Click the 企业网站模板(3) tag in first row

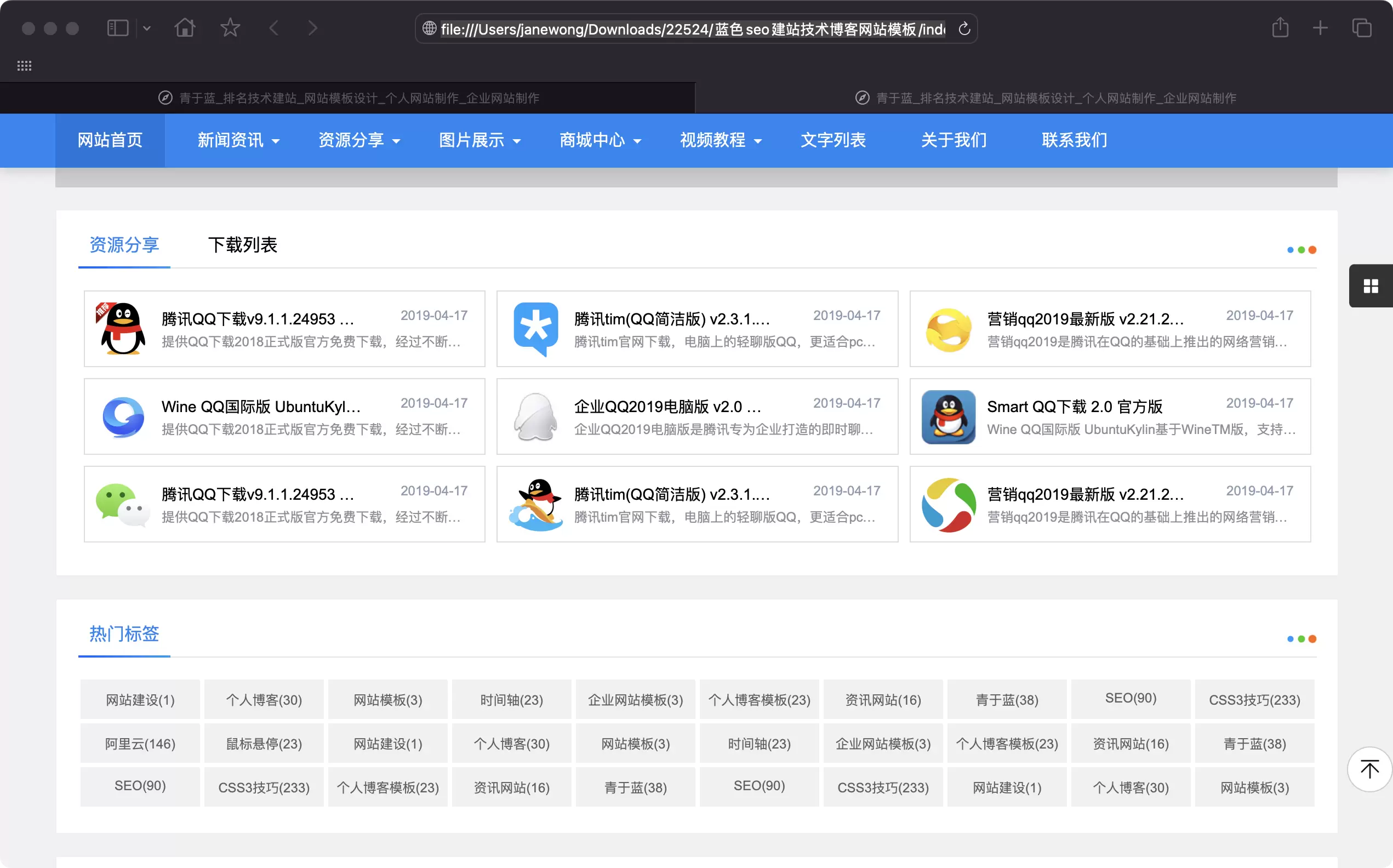click(x=635, y=700)
